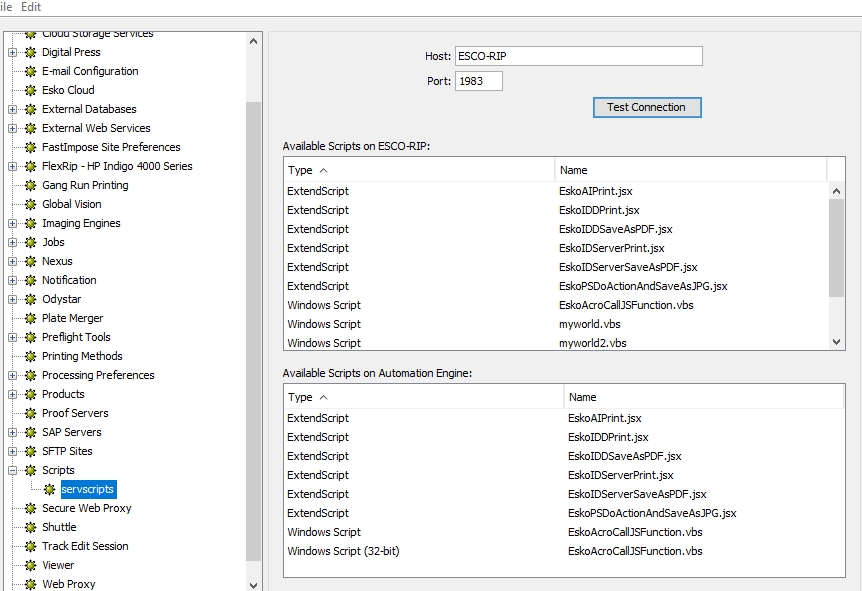Click the gear icon beside Printing Methods
Screen dimensions: 862x591
31,356
